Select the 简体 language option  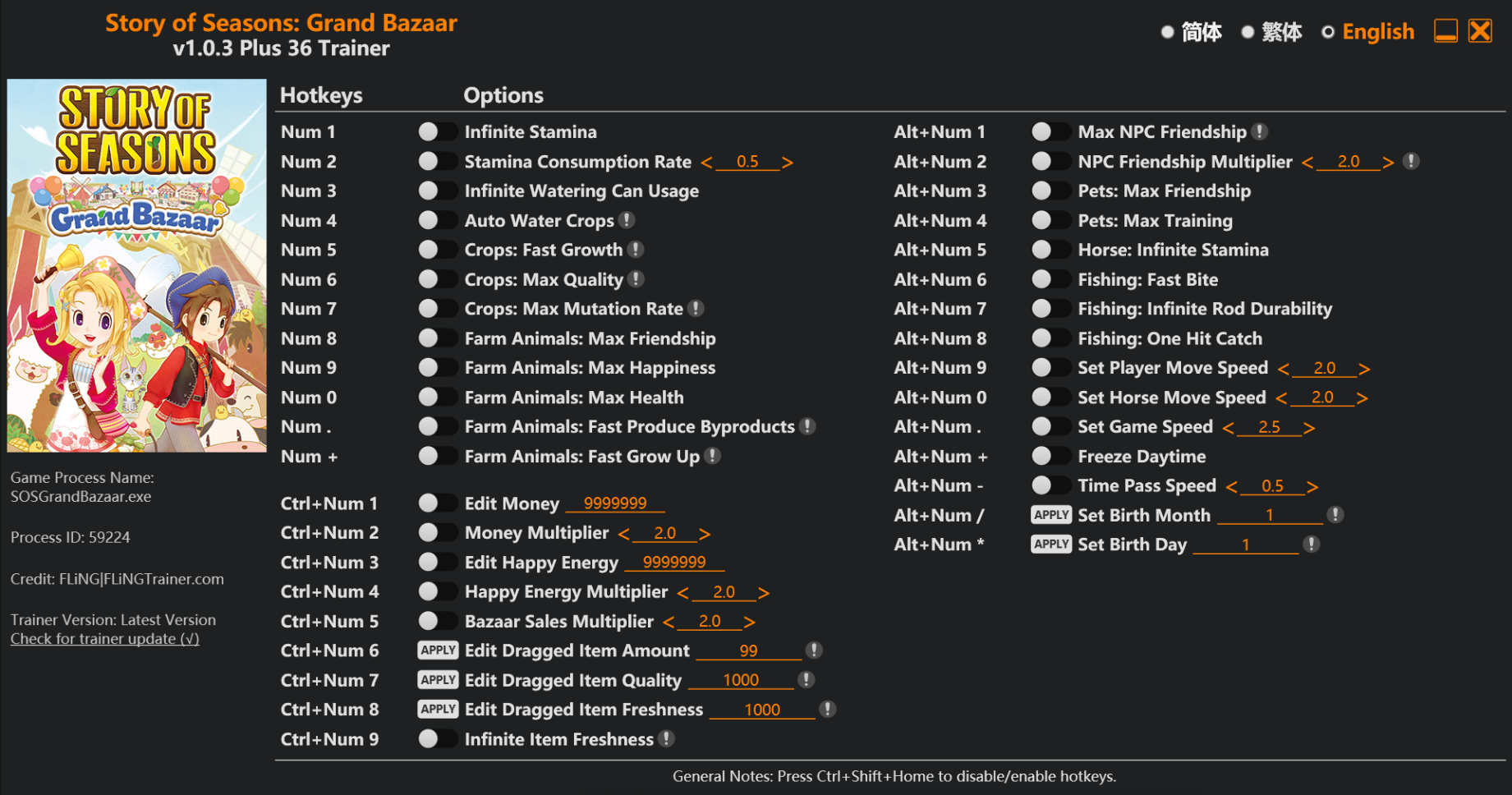pyautogui.click(x=1167, y=32)
